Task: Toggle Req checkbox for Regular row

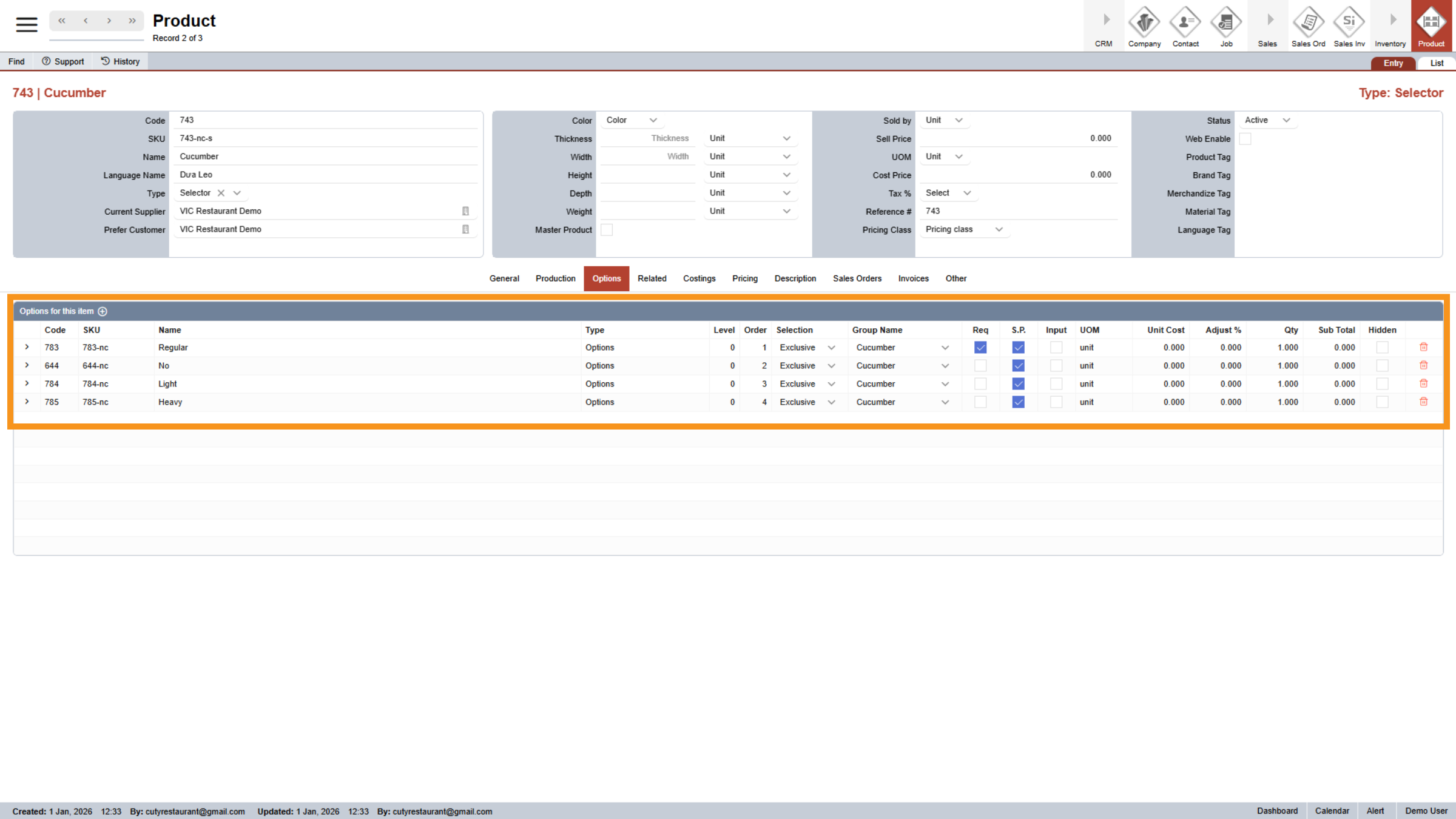Action: 980,348
